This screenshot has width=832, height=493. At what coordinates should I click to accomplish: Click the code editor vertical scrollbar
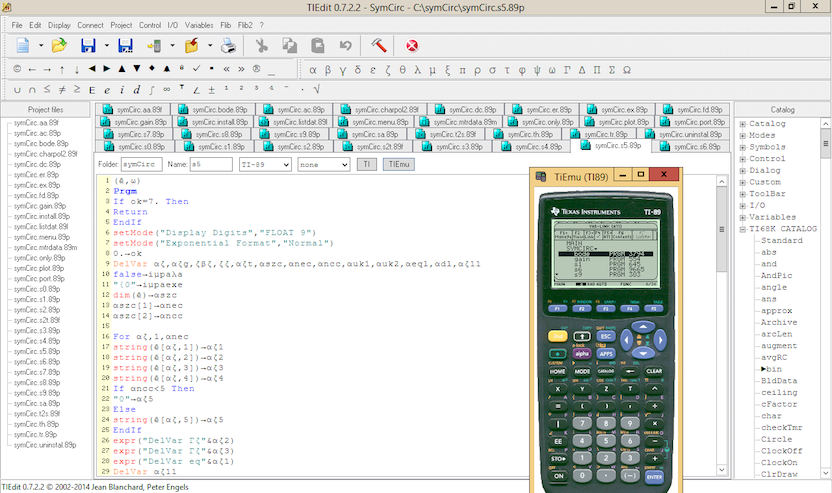point(722,325)
